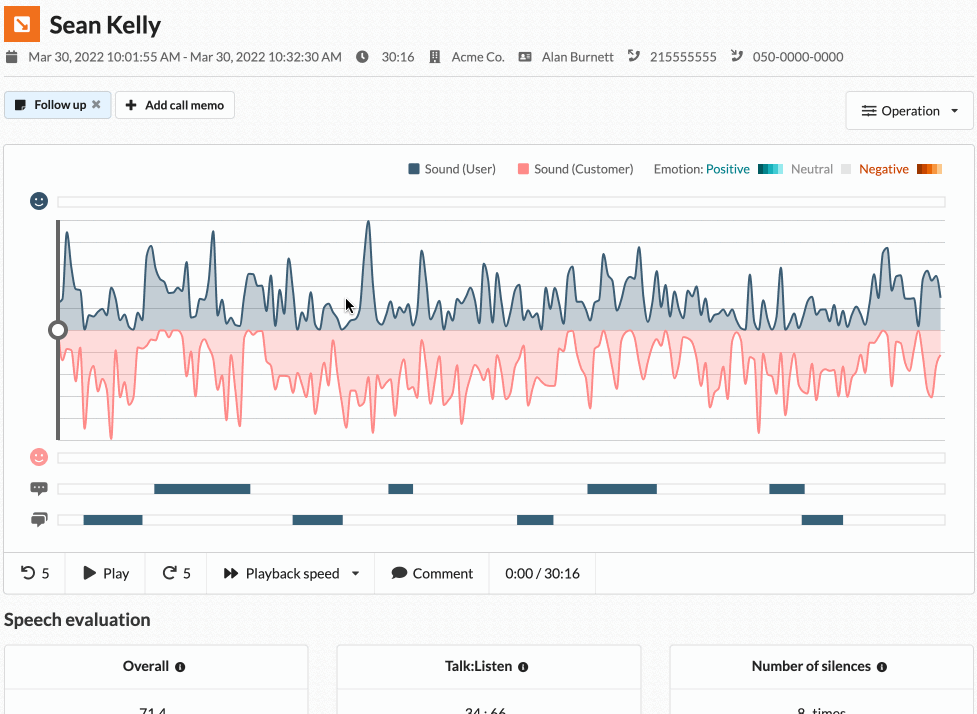
Task: Click the Comment button
Action: tap(432, 573)
